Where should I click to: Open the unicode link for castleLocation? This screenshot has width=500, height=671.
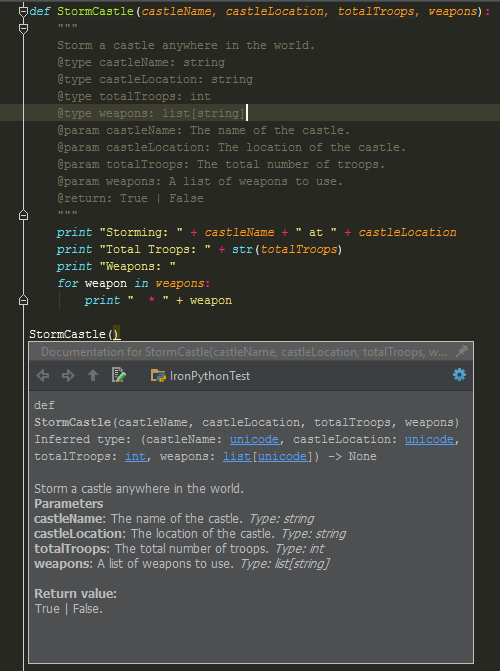(429, 439)
